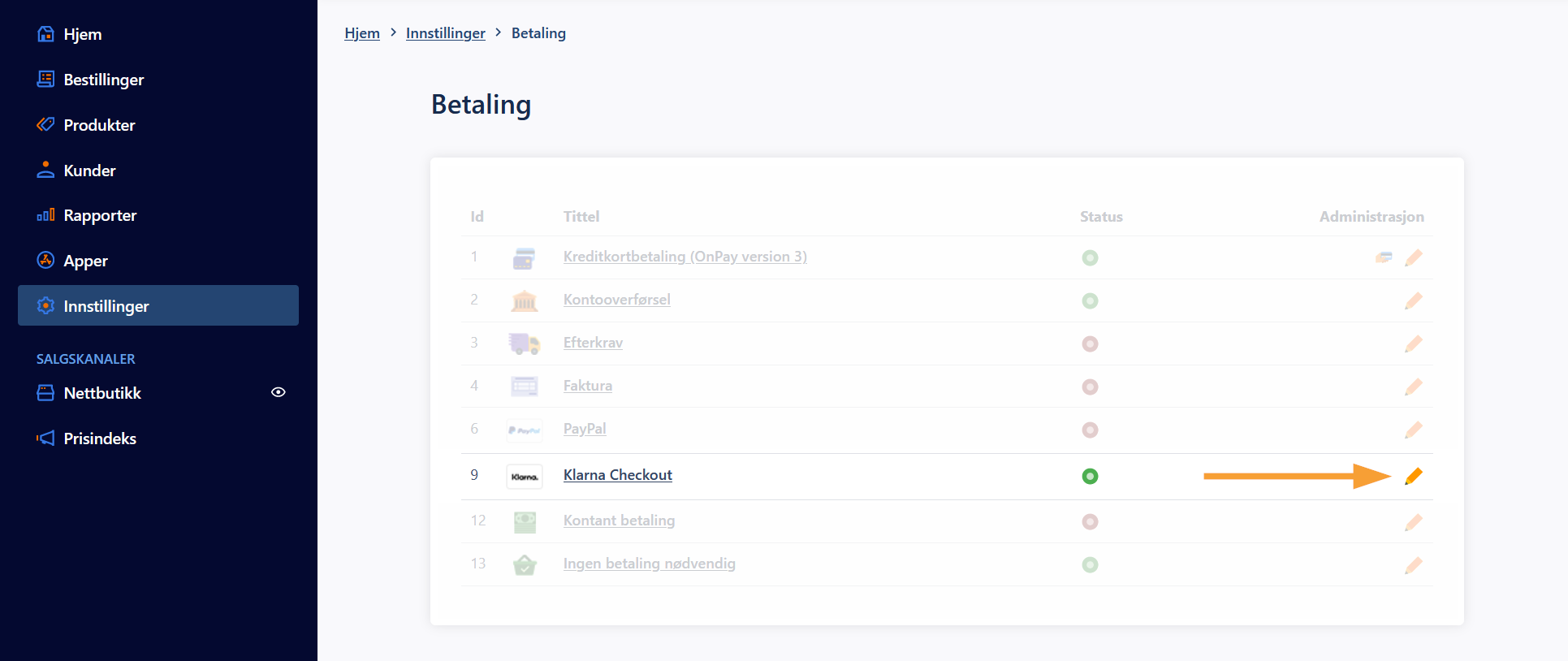Viewport: 1568px width, 661px height.
Task: Toggle status dot for Kontooverførsel
Action: tap(1090, 300)
